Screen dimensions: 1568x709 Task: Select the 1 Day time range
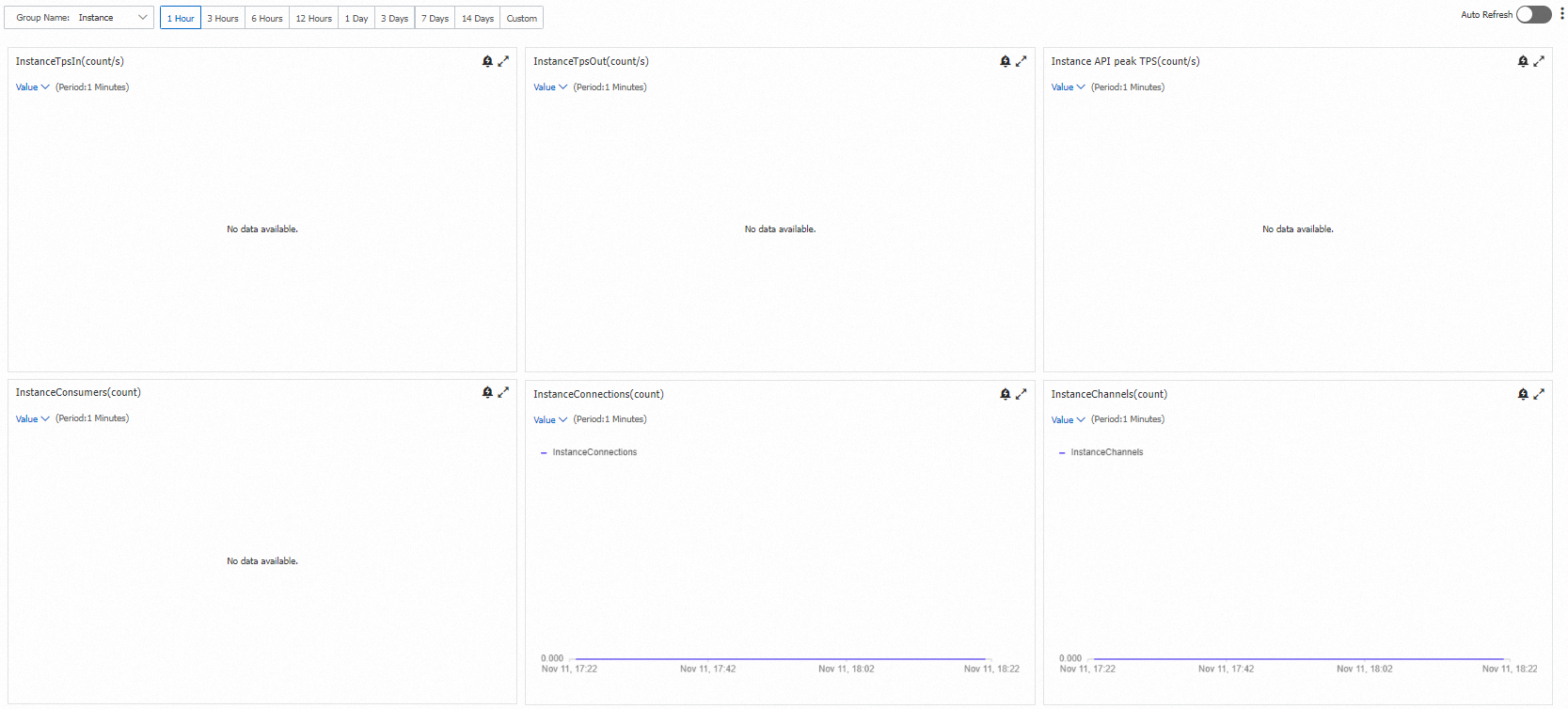(356, 18)
